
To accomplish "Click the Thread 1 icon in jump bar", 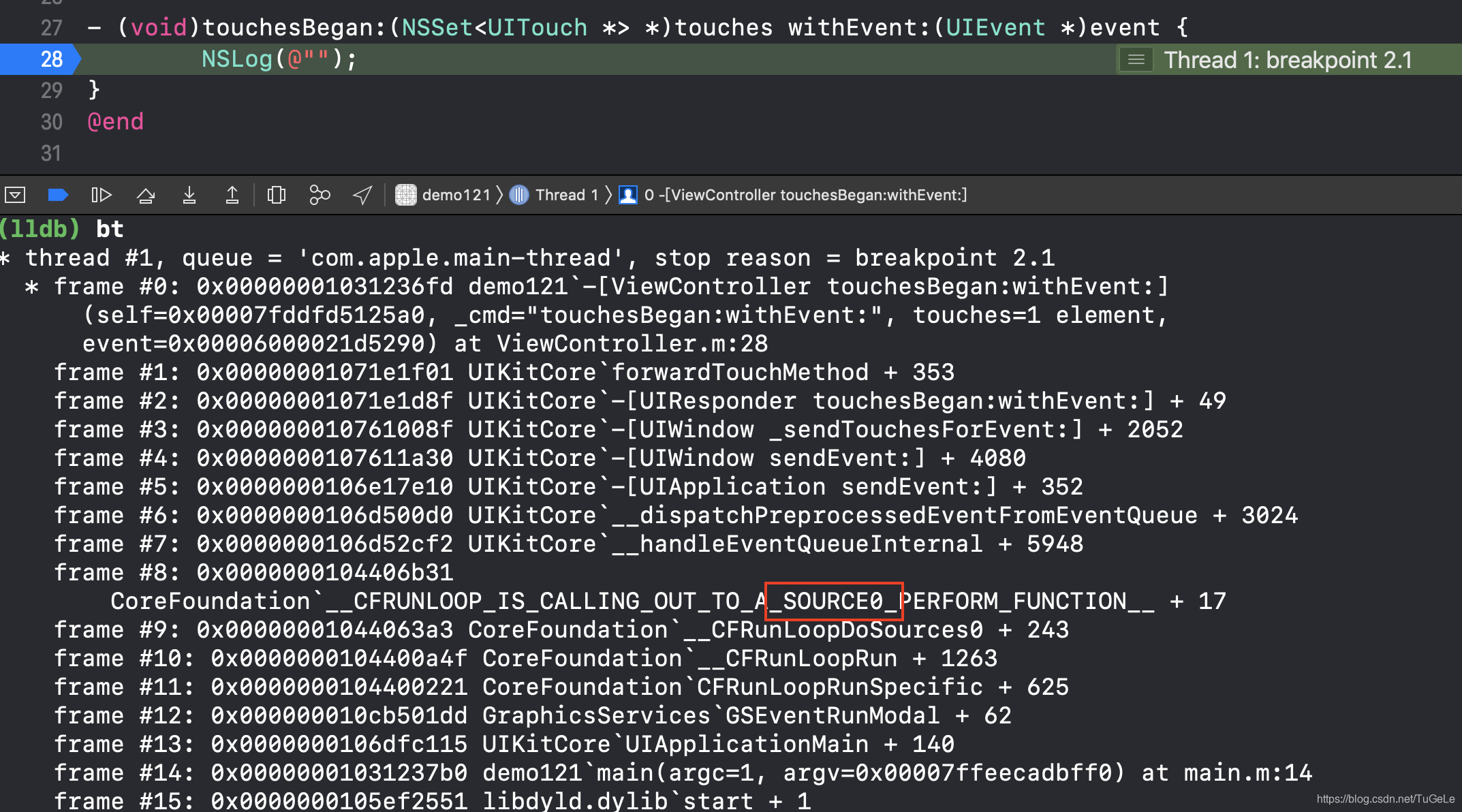I will click(x=519, y=196).
